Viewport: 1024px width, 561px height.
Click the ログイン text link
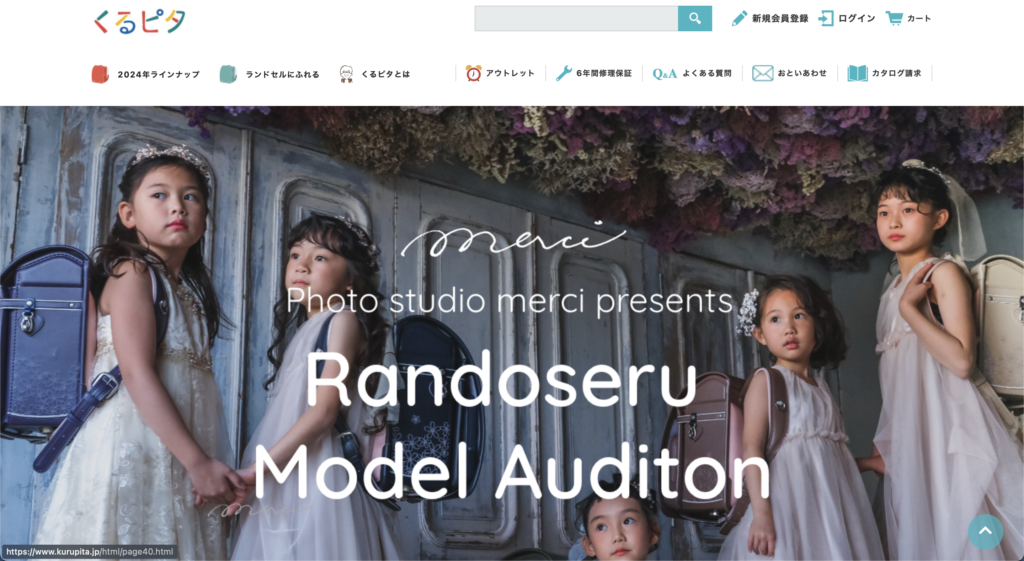tap(857, 18)
